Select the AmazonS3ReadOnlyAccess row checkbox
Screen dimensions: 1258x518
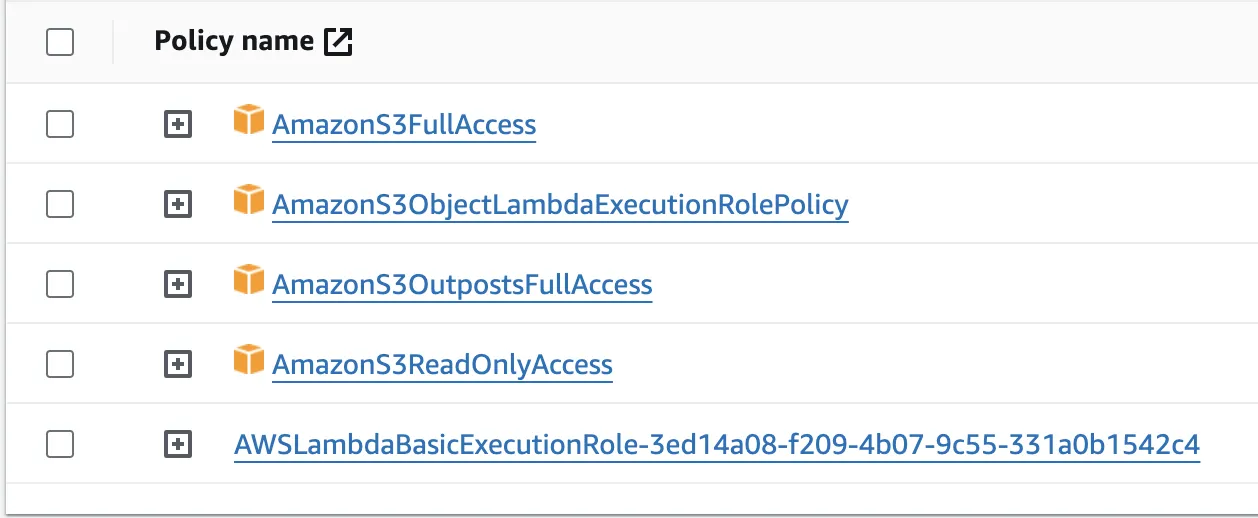60,364
